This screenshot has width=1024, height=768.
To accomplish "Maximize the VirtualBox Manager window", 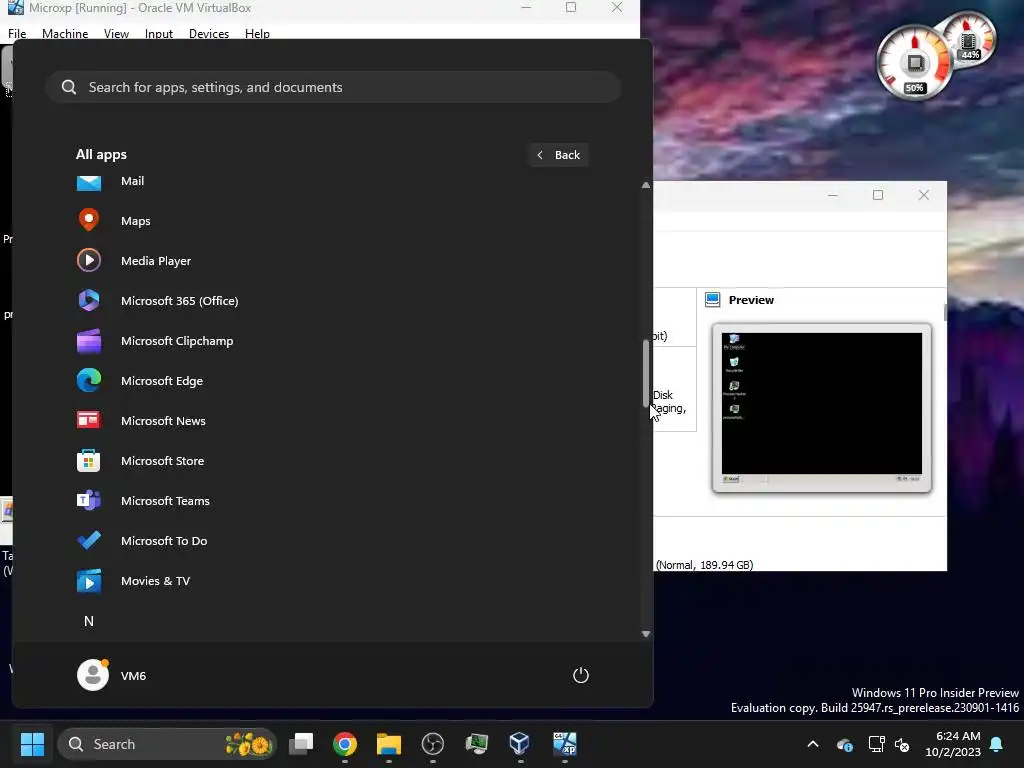I will click(x=878, y=195).
